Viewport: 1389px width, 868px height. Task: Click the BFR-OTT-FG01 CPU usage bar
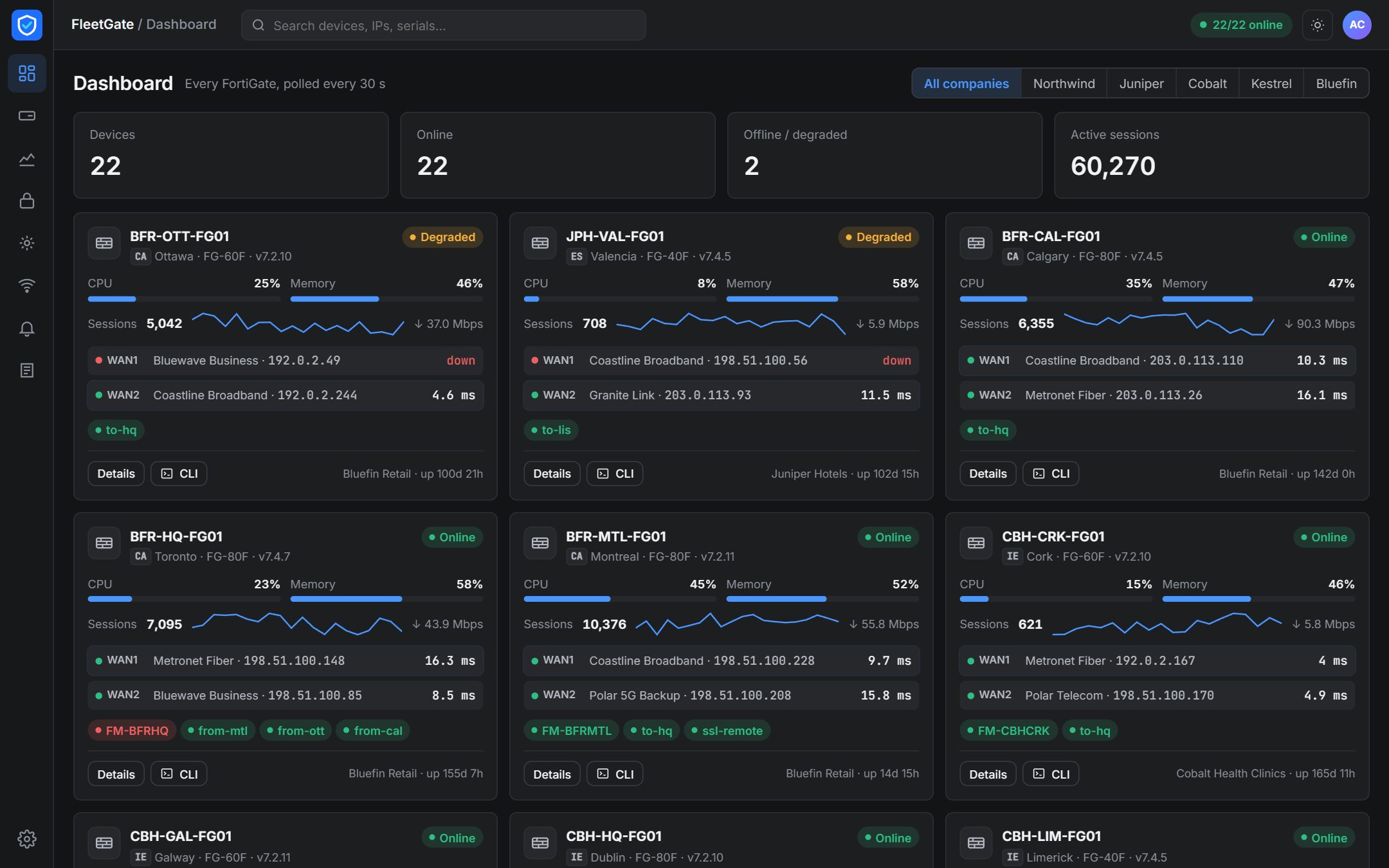pyautogui.click(x=184, y=299)
